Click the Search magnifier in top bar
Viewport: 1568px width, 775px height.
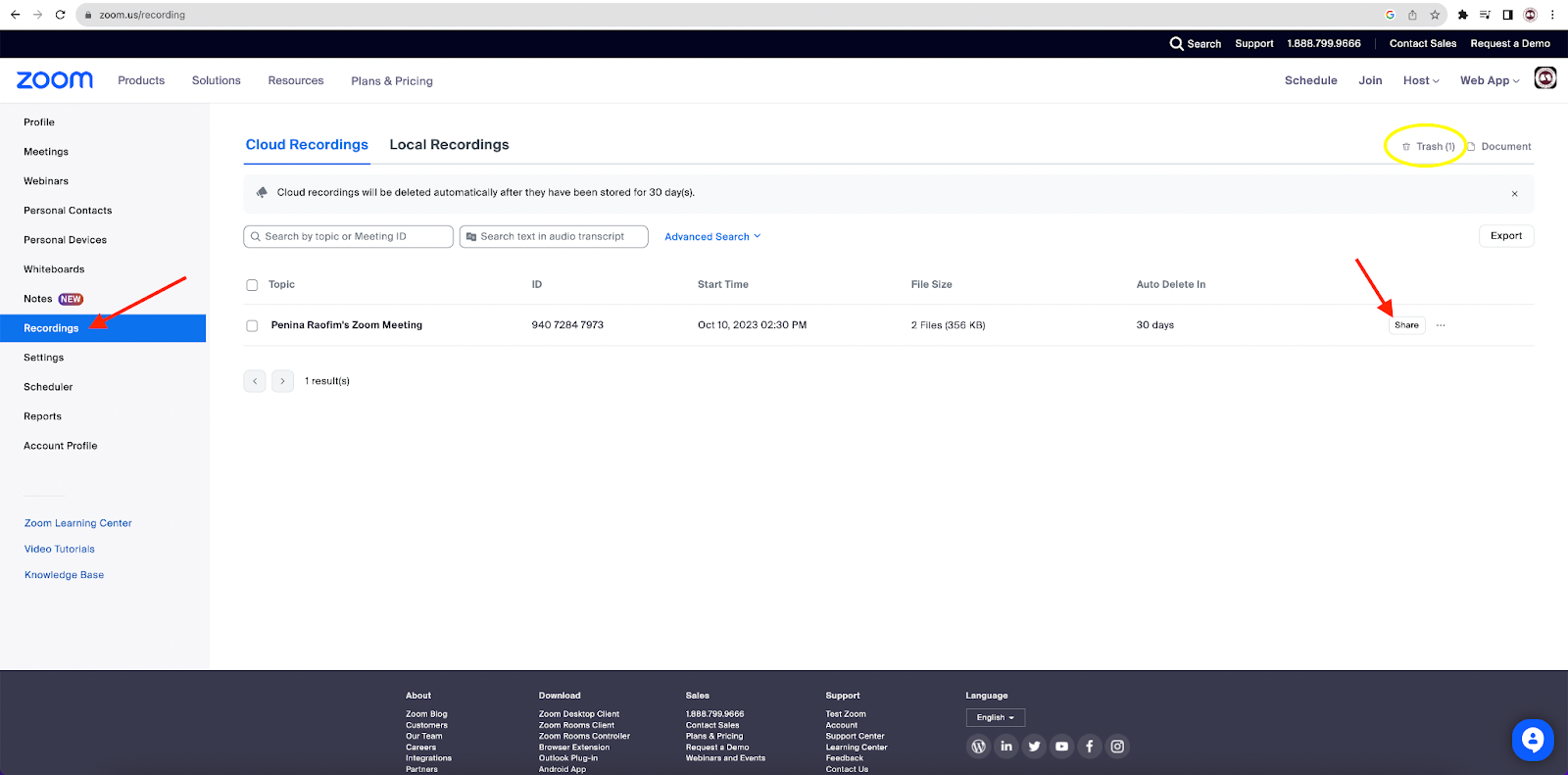coord(1176,43)
